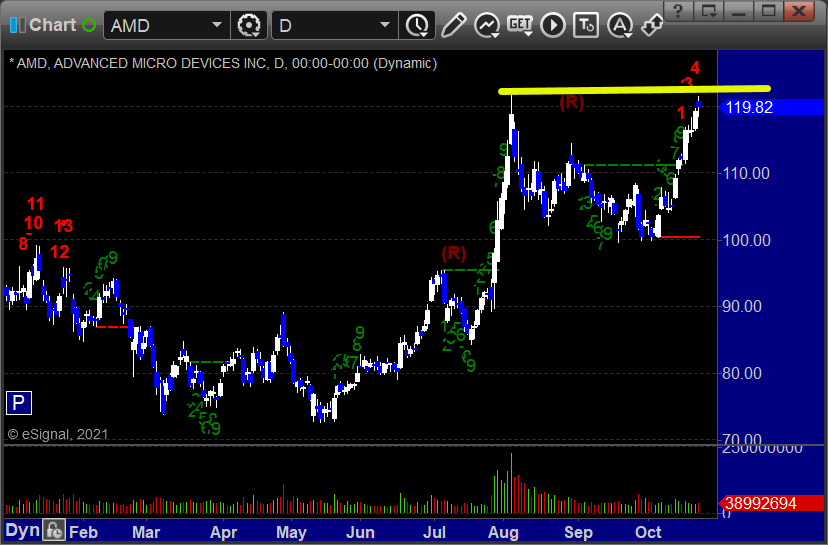Click the Feb label on time axis
The width and height of the screenshot is (828, 545).
83,532
